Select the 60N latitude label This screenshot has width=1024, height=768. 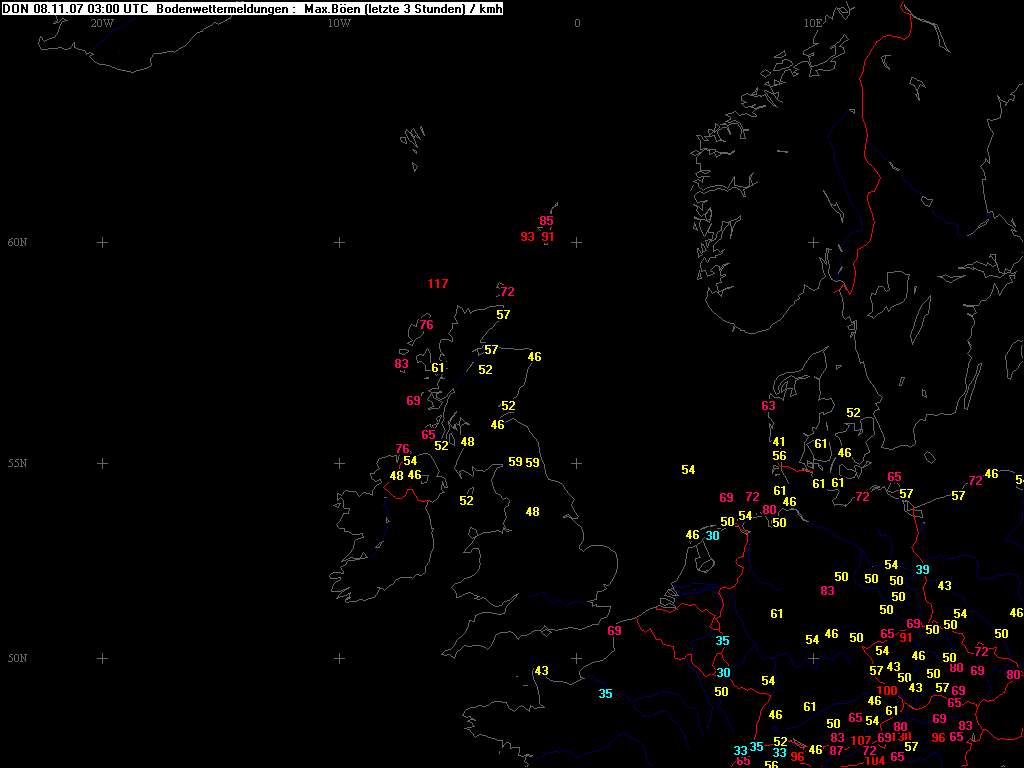[17, 243]
